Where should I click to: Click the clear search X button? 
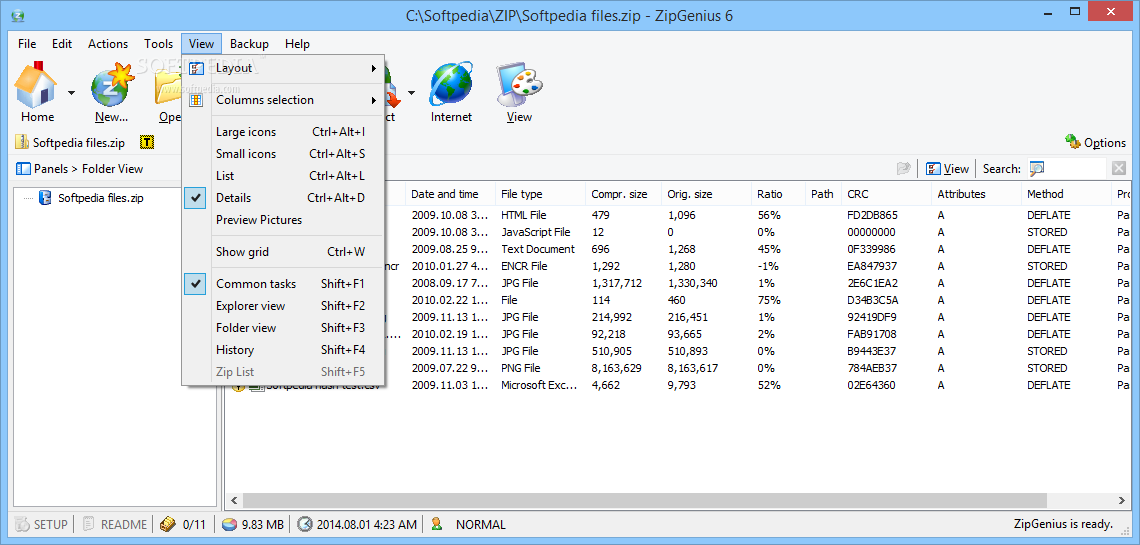pyautogui.click(x=1118, y=169)
